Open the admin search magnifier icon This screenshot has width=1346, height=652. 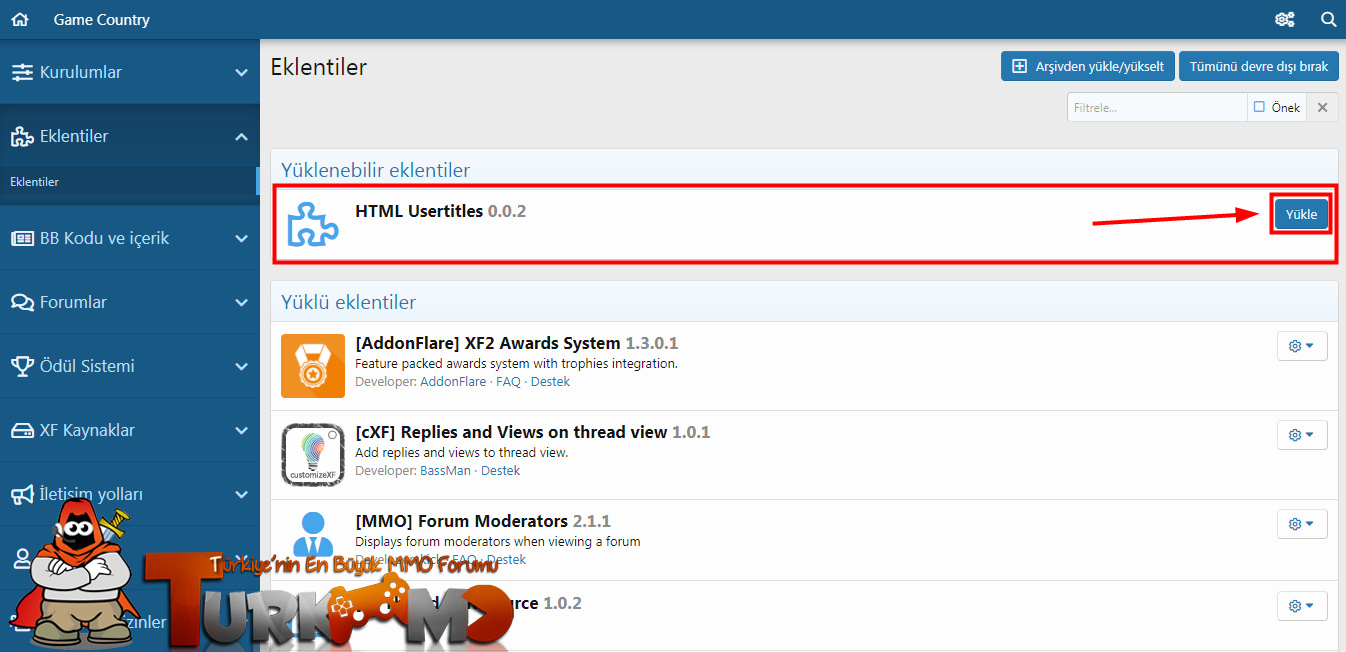[x=1328, y=19]
